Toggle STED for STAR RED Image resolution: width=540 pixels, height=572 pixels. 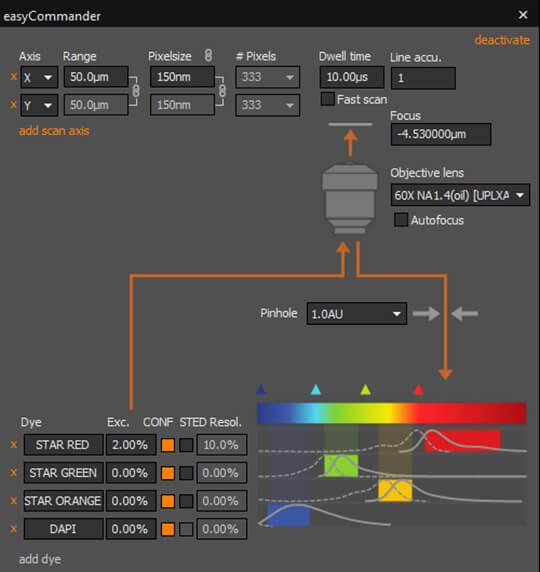tap(186, 445)
